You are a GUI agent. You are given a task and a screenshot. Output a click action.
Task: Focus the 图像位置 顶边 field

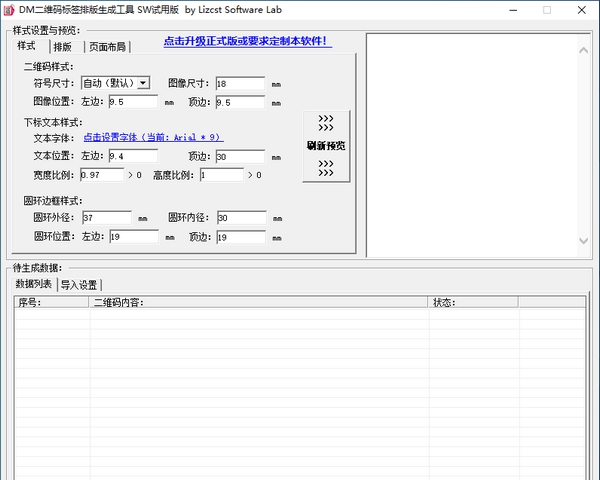tap(240, 103)
